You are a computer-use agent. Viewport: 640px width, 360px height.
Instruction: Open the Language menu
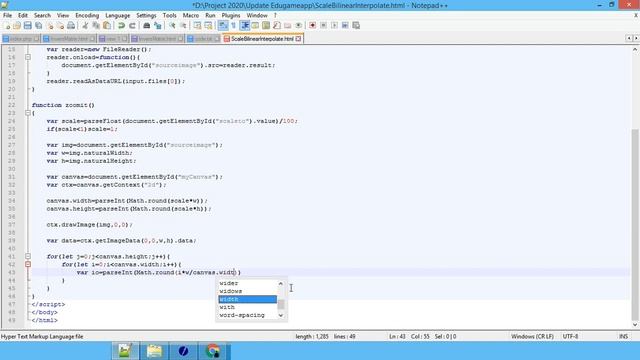click(x=118, y=15)
